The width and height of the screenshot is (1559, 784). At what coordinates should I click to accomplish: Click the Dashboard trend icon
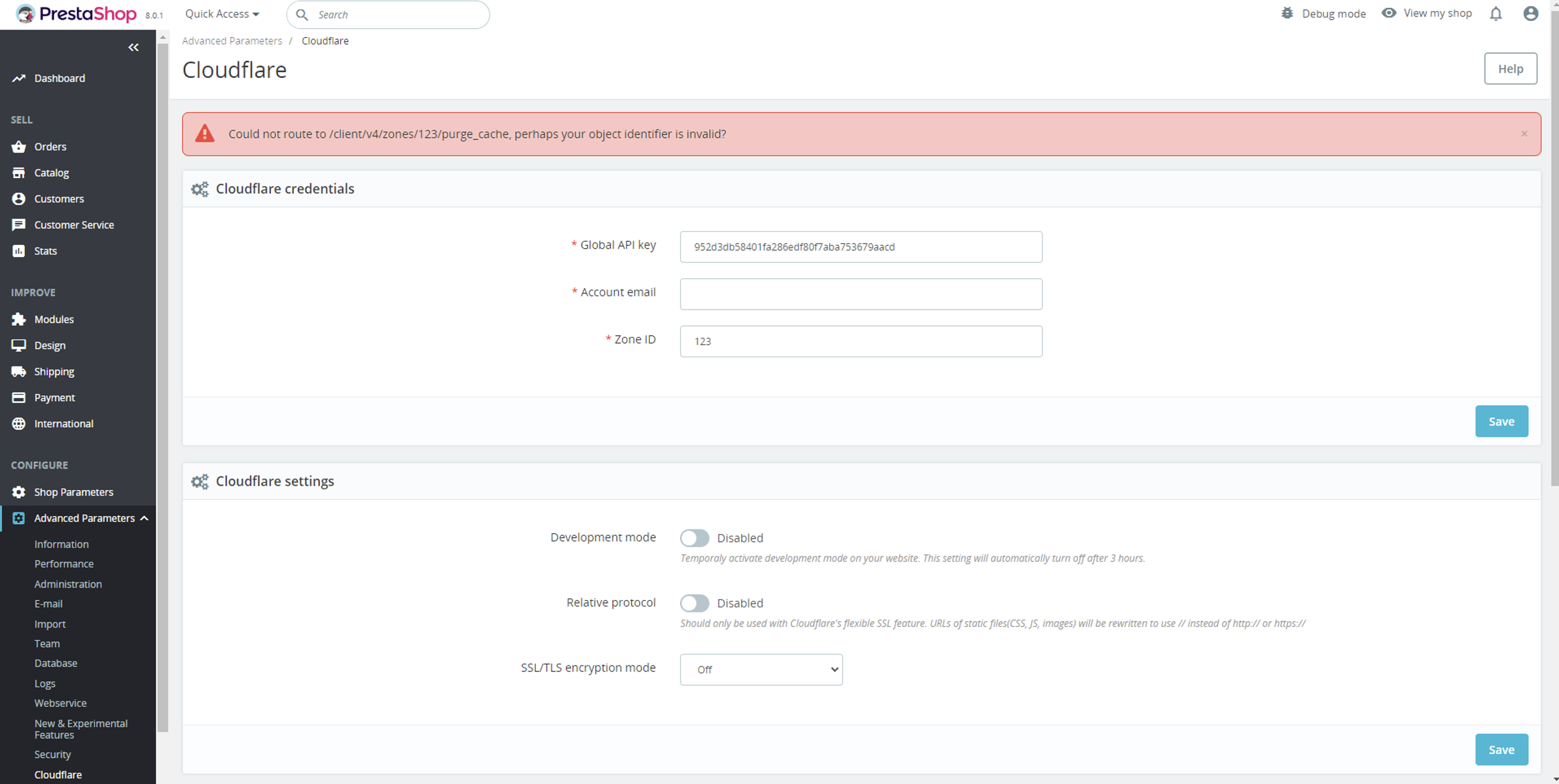tap(18, 78)
